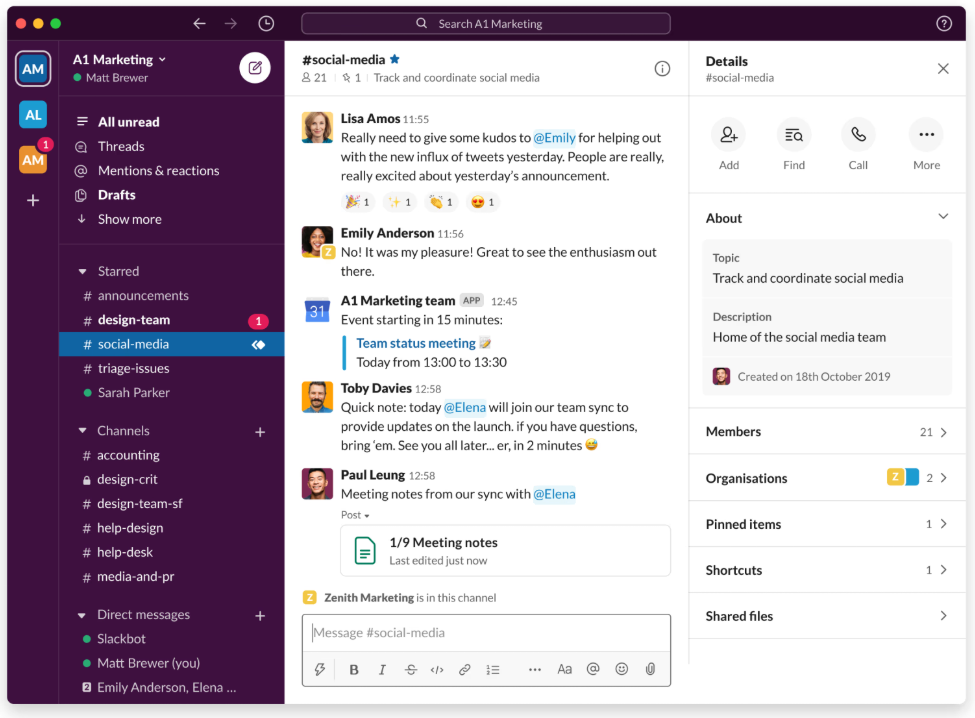Image resolution: width=975 pixels, height=718 pixels.
Task: Toggle the heart-eyes reaction
Action: coord(483,202)
